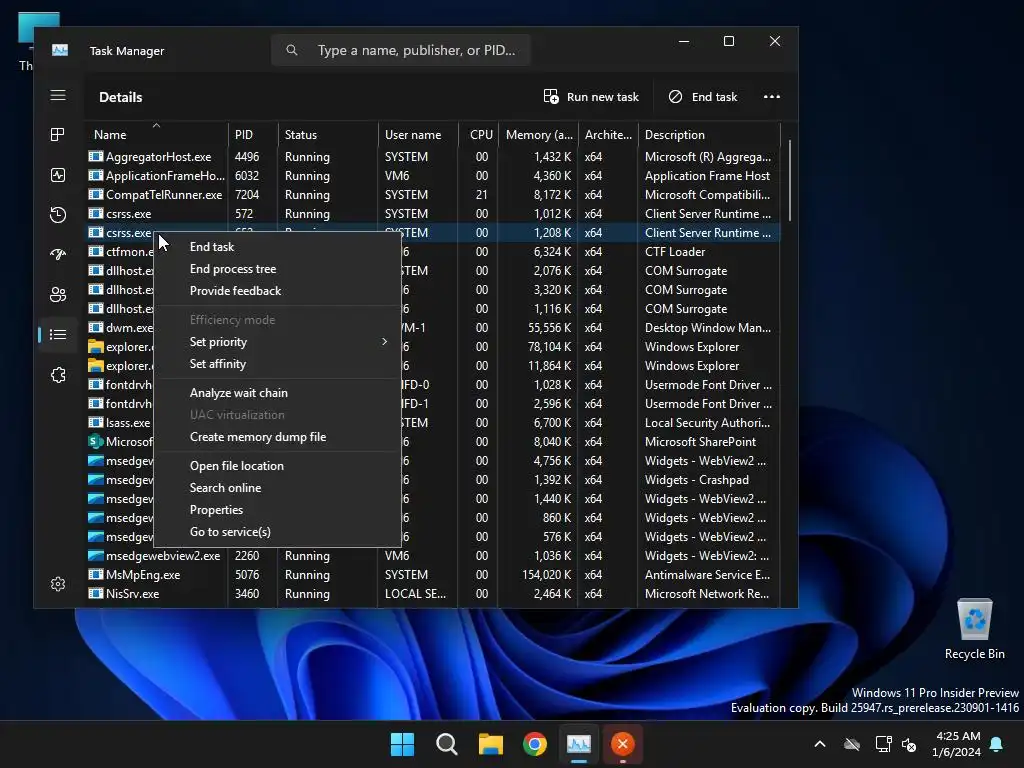Click the cloud sync tray icon

tap(852, 744)
